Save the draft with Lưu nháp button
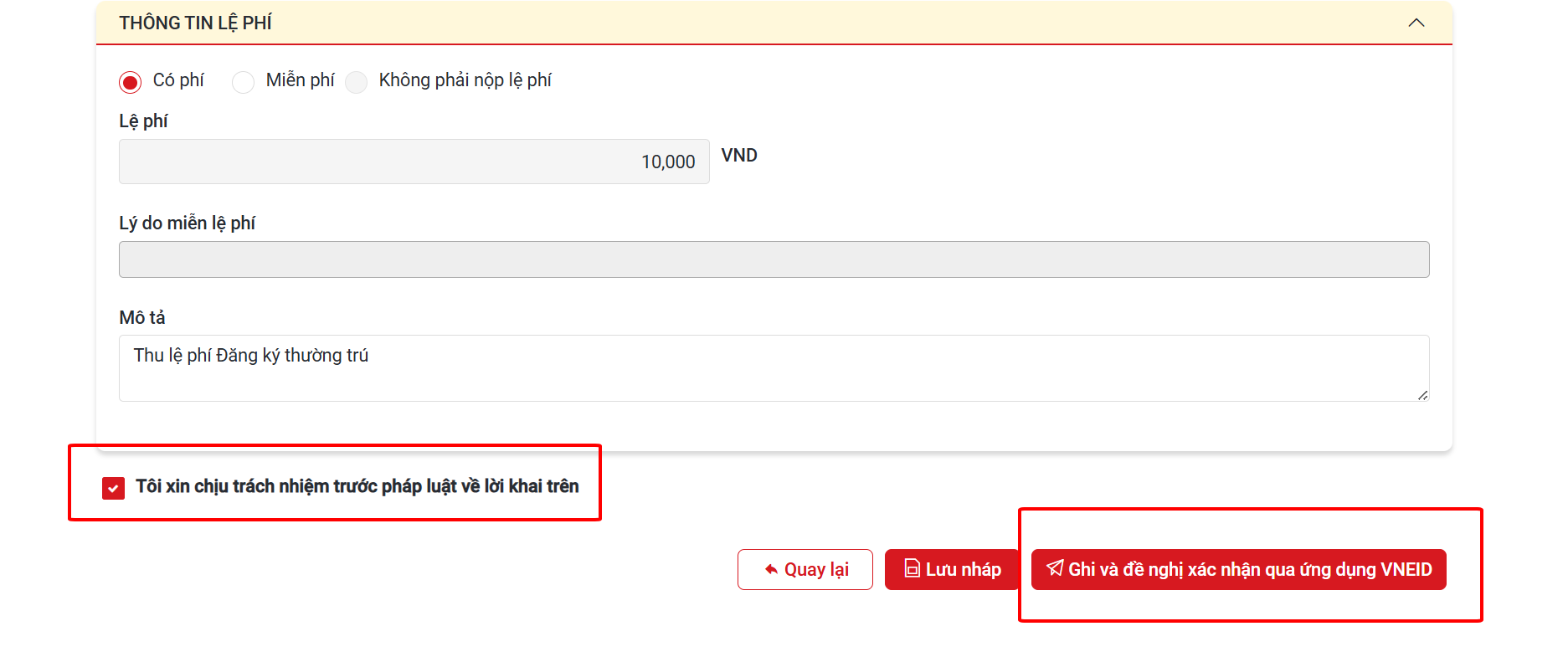The image size is (1568, 657). [x=952, y=570]
